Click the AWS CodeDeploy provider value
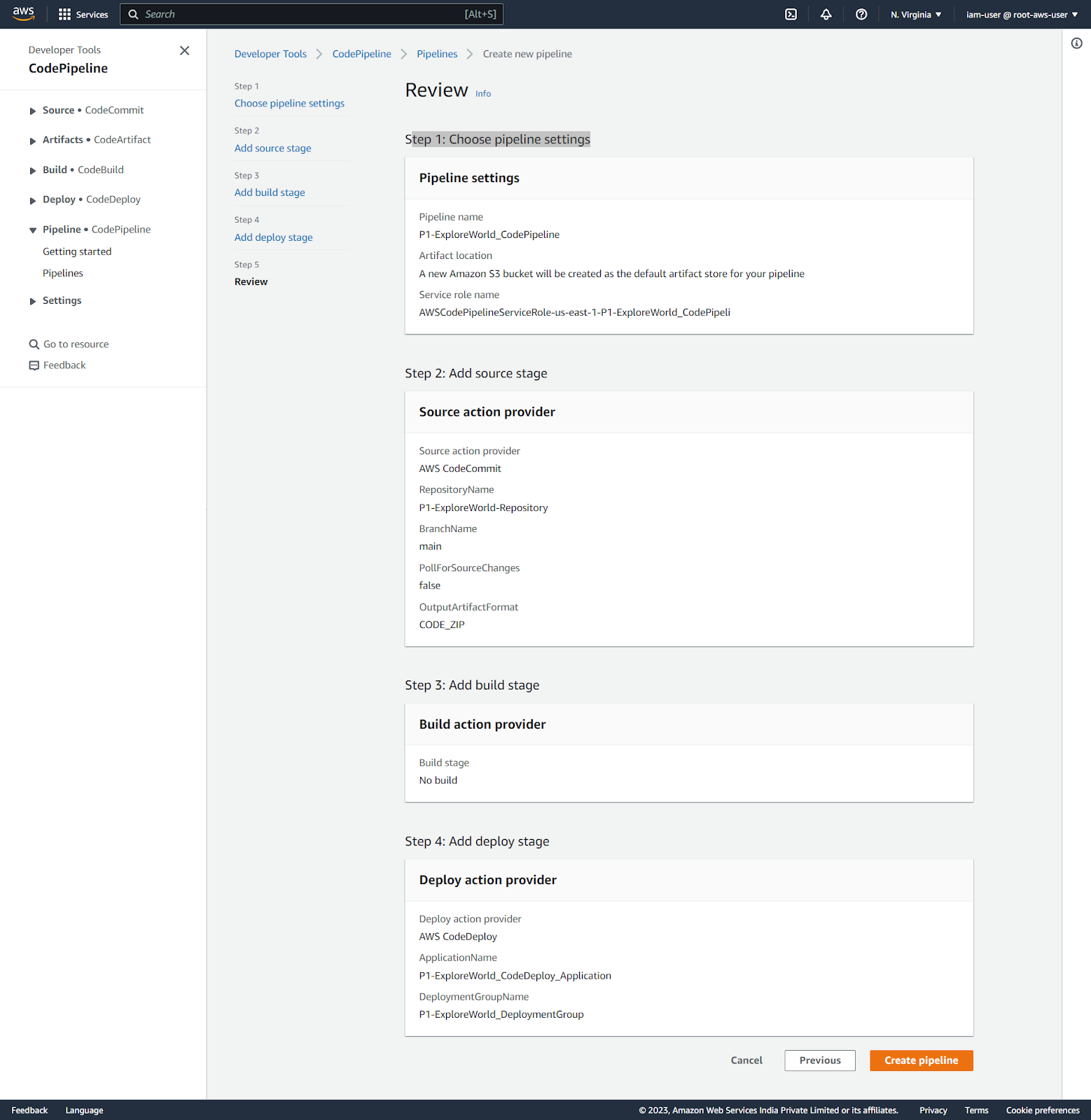1091x1120 pixels. pos(458,937)
